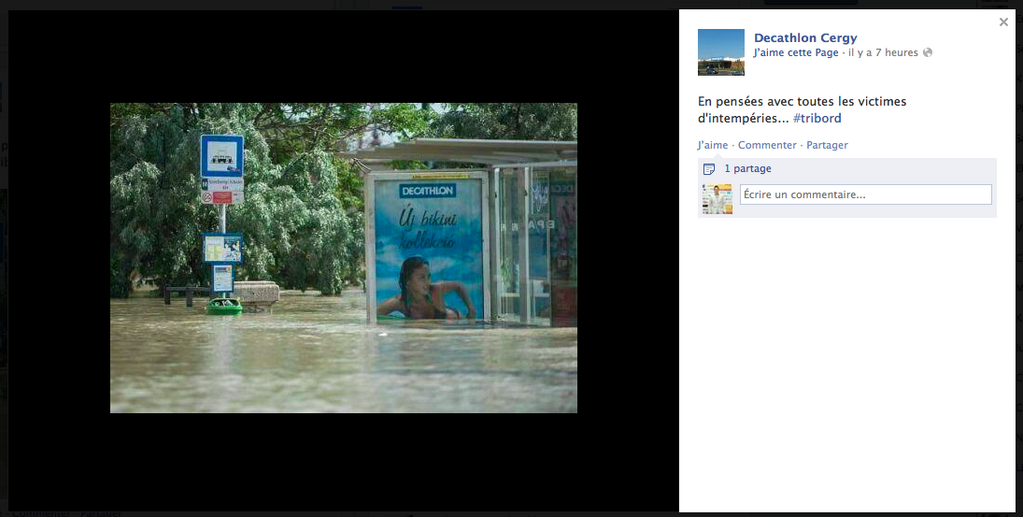Focus the 'Écrire un commentaire...' field
The height and width of the screenshot is (517, 1023).
[866, 195]
